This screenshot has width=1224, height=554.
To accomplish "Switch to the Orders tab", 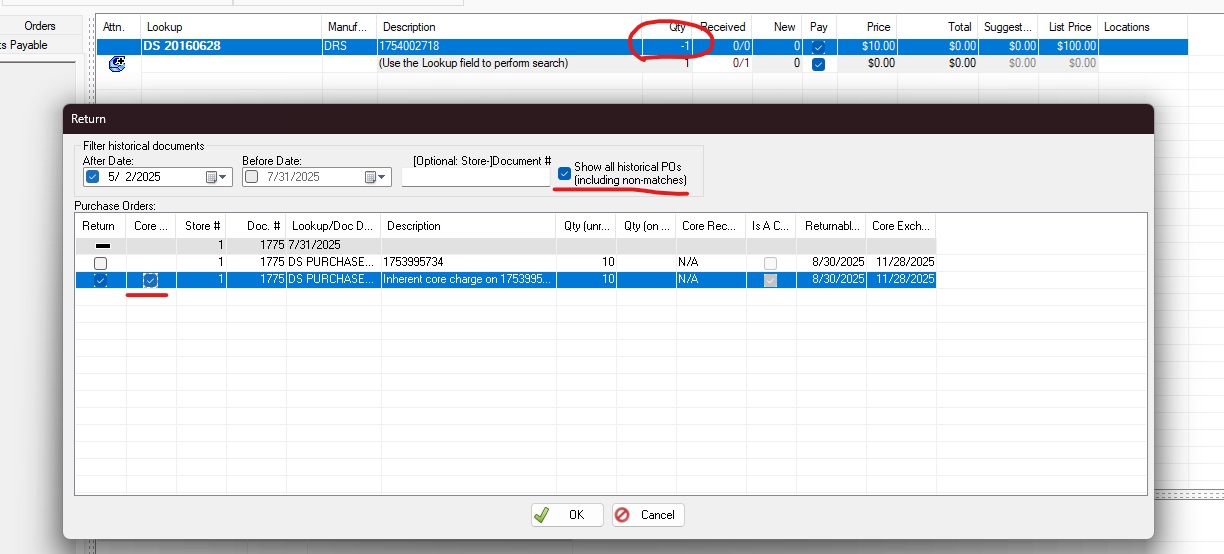I will coord(40,26).
